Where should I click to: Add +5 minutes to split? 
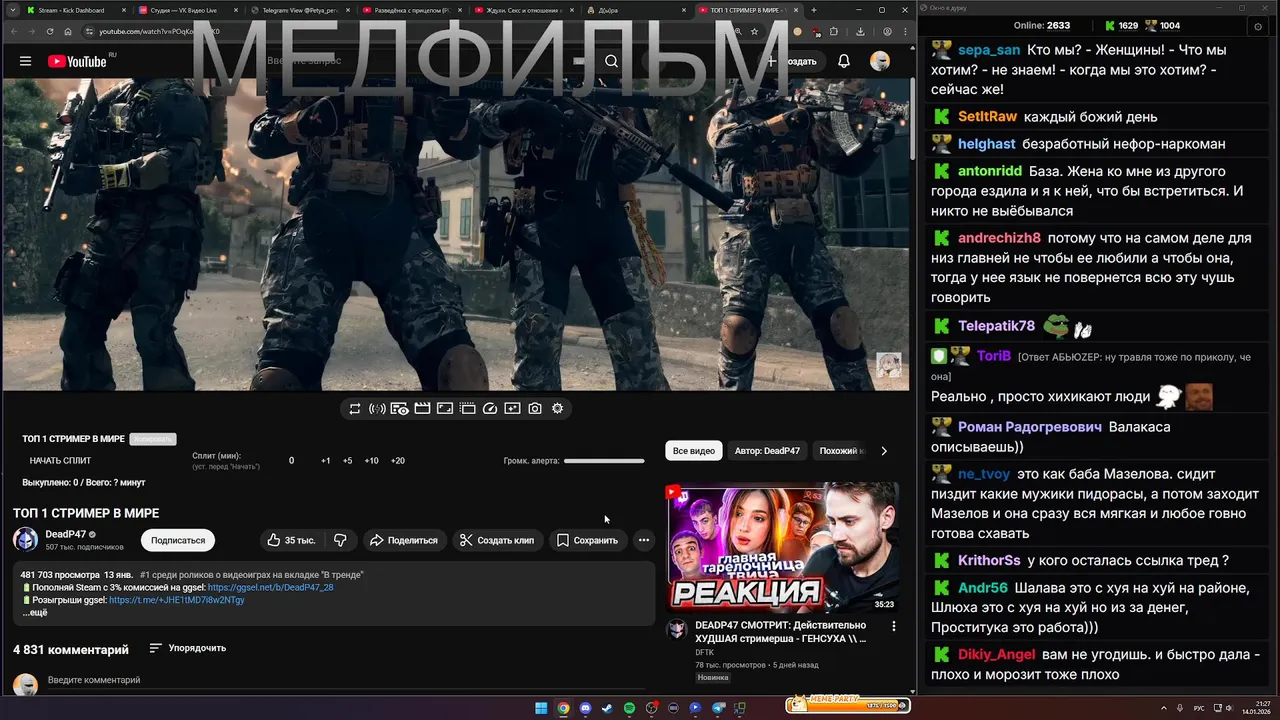347,461
